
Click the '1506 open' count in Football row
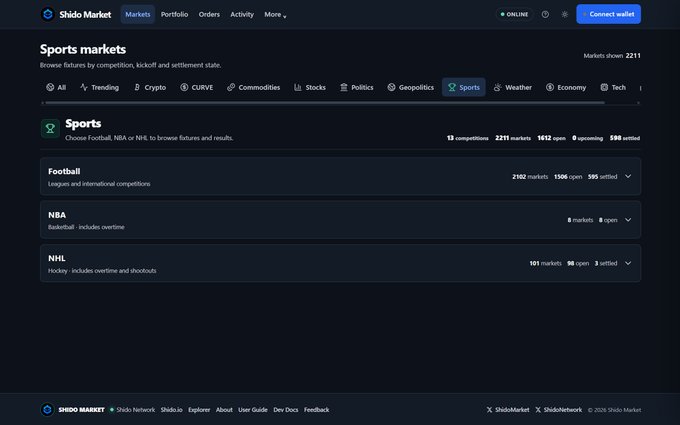[568, 177]
